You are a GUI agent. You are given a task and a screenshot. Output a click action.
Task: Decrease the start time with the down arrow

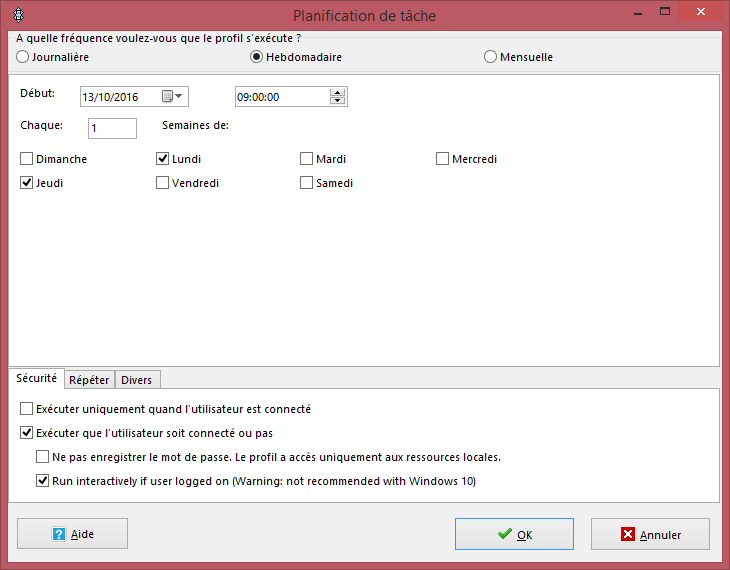pyautogui.click(x=337, y=101)
